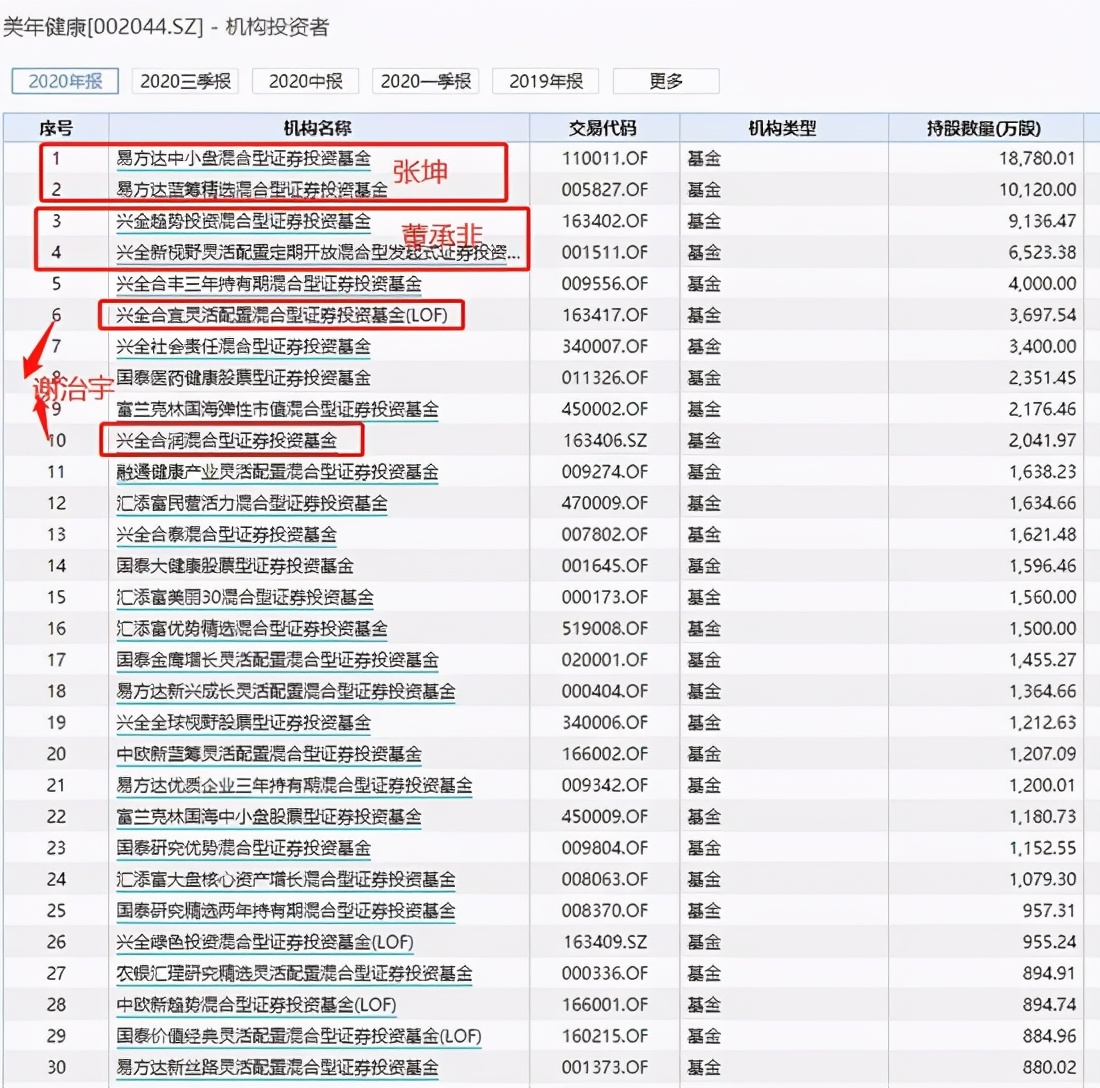Screen dimensions: 1100x1088
Task: Switch to 2020一季报 tab
Action: pyautogui.click(x=425, y=81)
